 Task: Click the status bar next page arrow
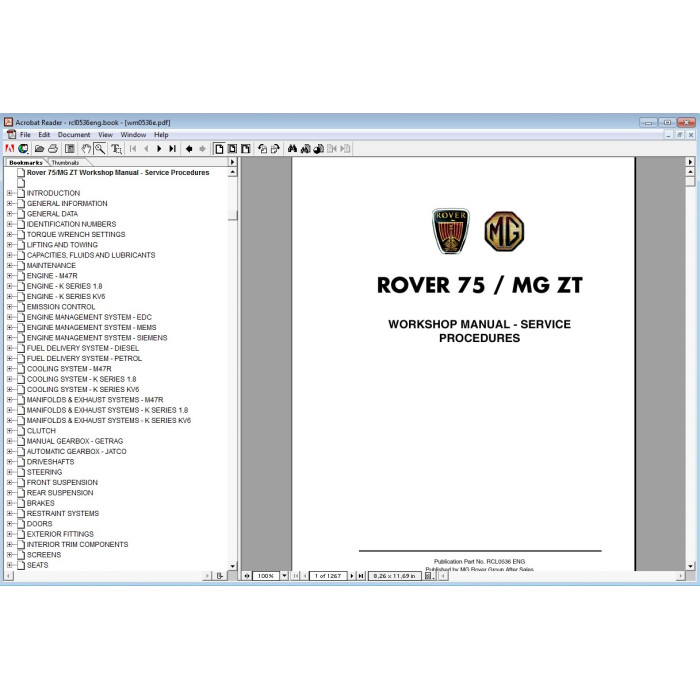[x=352, y=576]
